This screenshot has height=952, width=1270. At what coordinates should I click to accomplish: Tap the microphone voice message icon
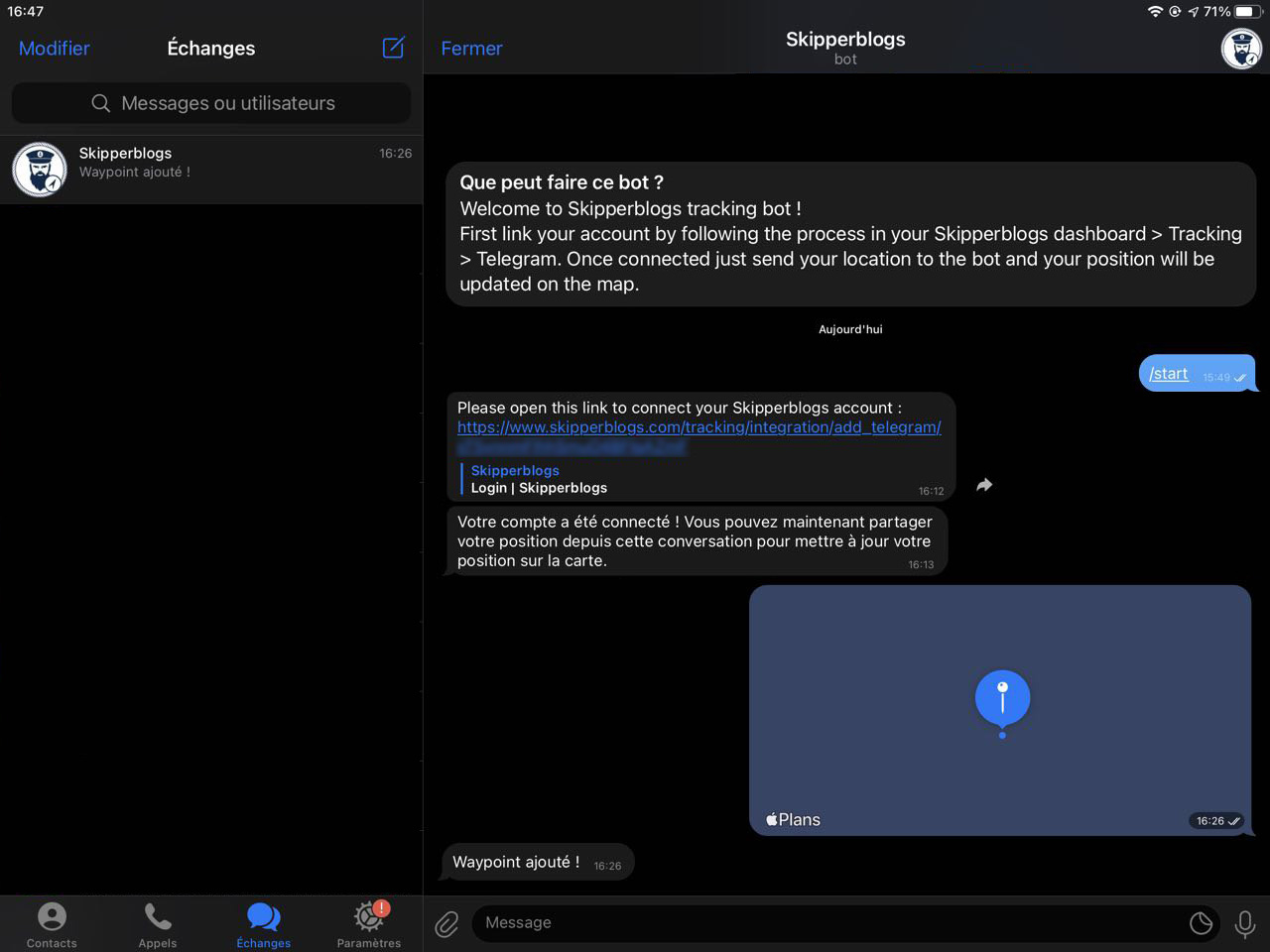click(x=1244, y=924)
